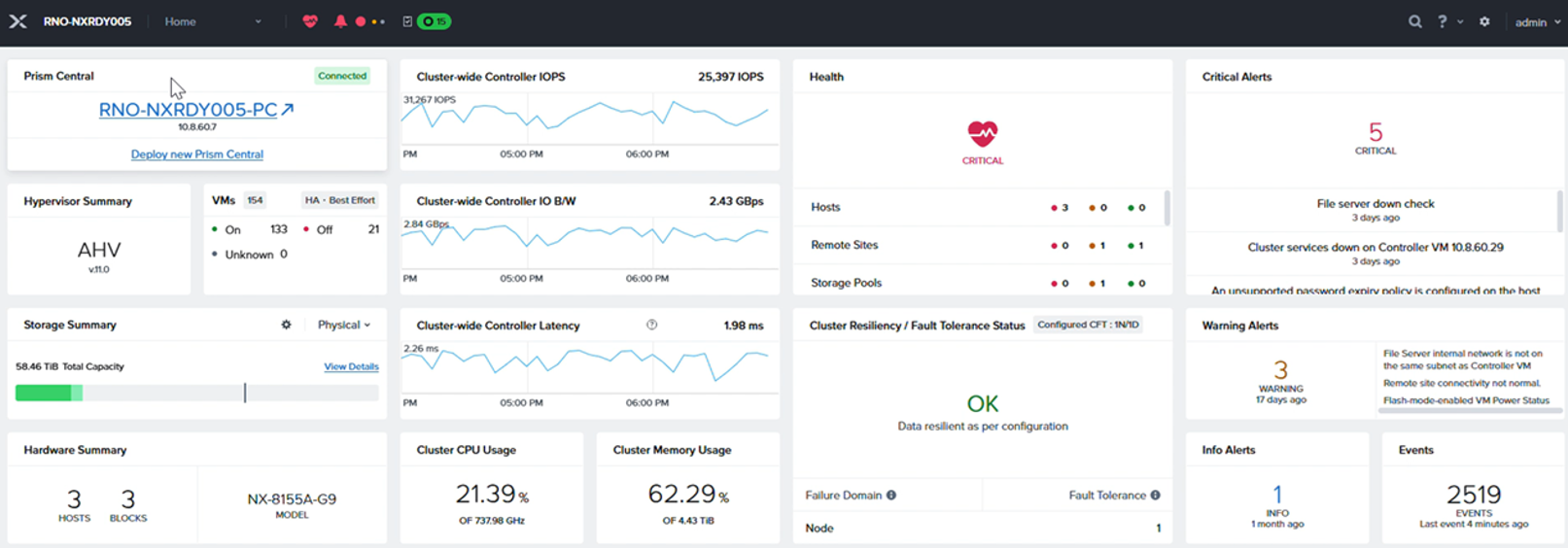Click the Connected status badge
The image size is (1568, 548).
[342, 76]
